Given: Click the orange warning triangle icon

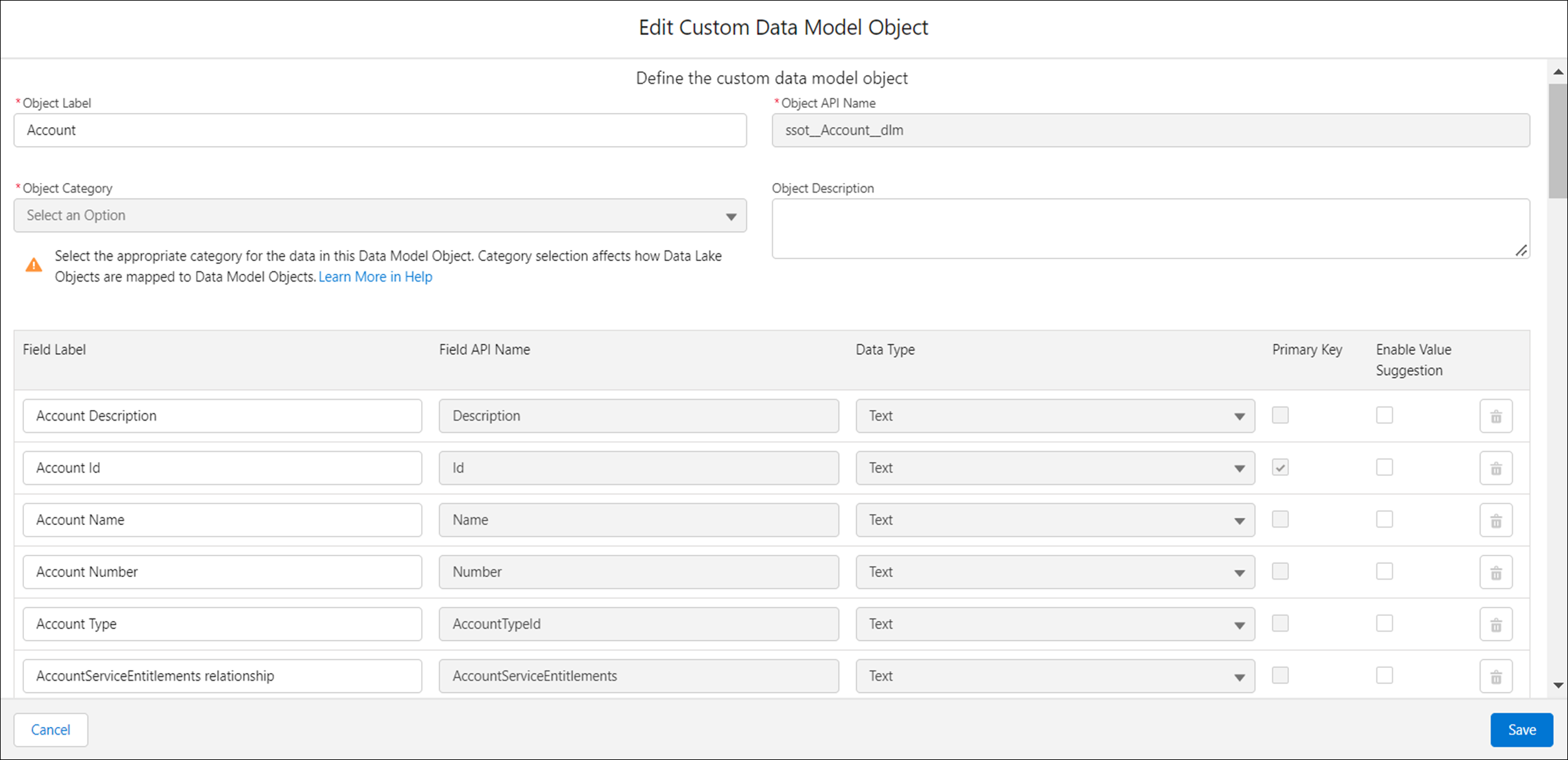Looking at the screenshot, I should click(x=34, y=265).
